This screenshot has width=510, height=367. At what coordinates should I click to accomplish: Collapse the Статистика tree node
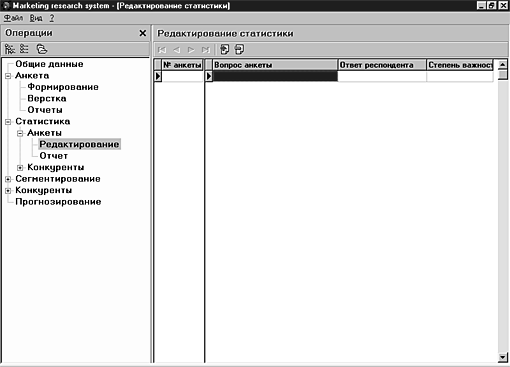(8, 122)
